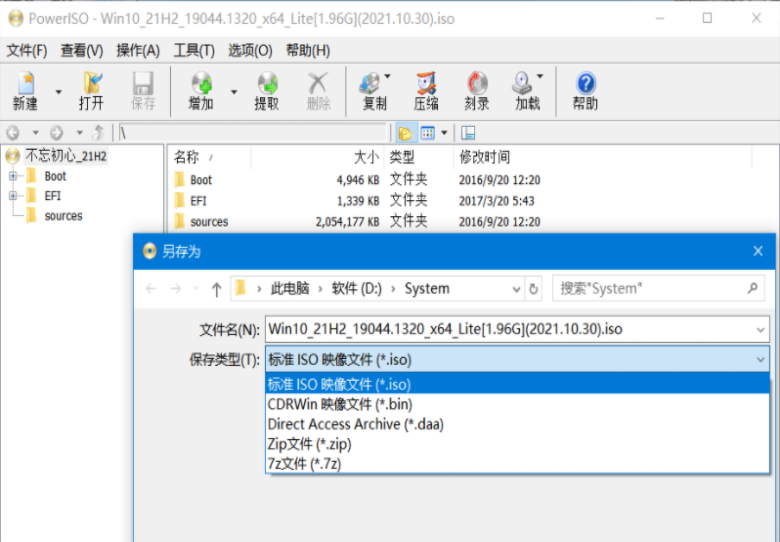Viewport: 780px width, 542px height.
Task: Select the sources folder in file list
Action: [x=209, y=221]
